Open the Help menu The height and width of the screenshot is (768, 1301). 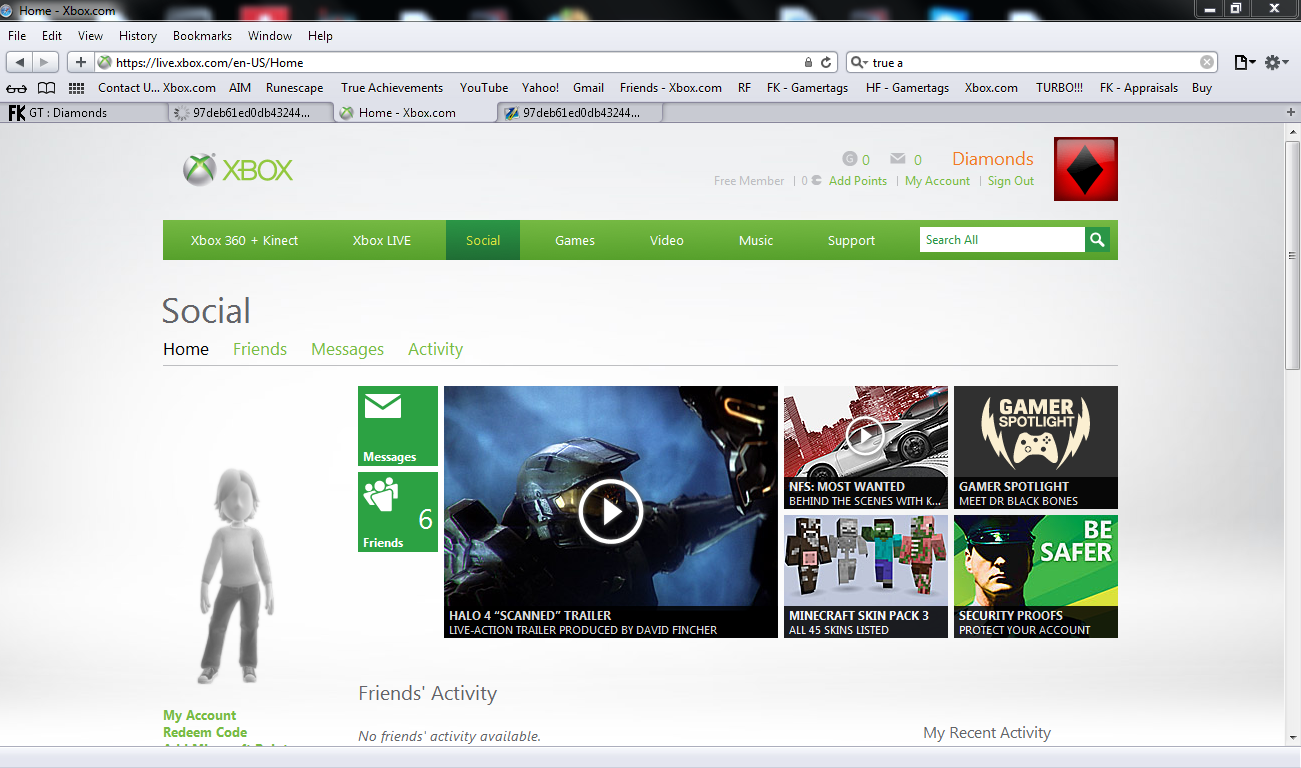tap(320, 36)
